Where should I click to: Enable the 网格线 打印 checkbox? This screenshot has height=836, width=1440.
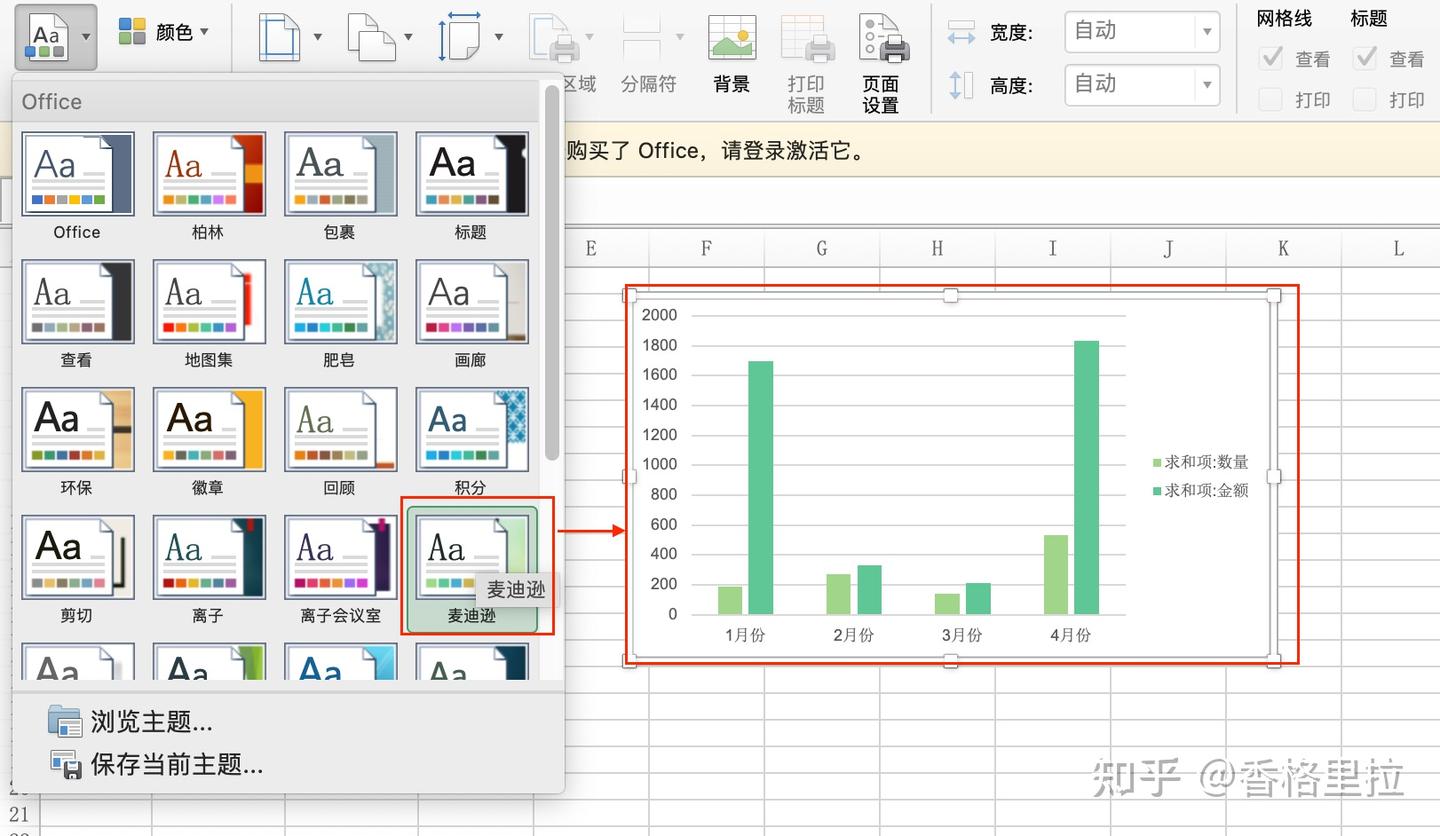point(1271,99)
